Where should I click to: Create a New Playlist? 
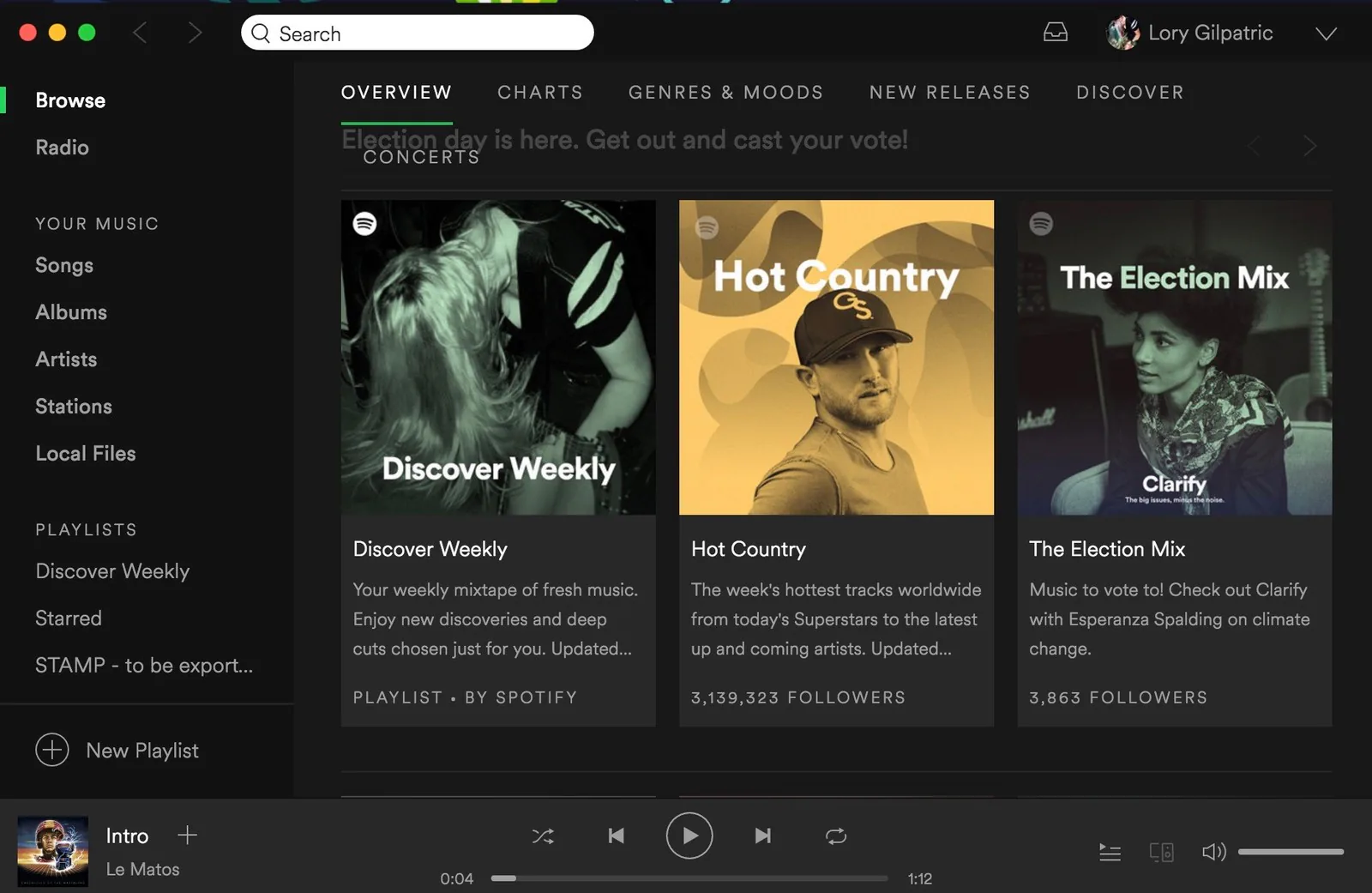[x=117, y=751]
